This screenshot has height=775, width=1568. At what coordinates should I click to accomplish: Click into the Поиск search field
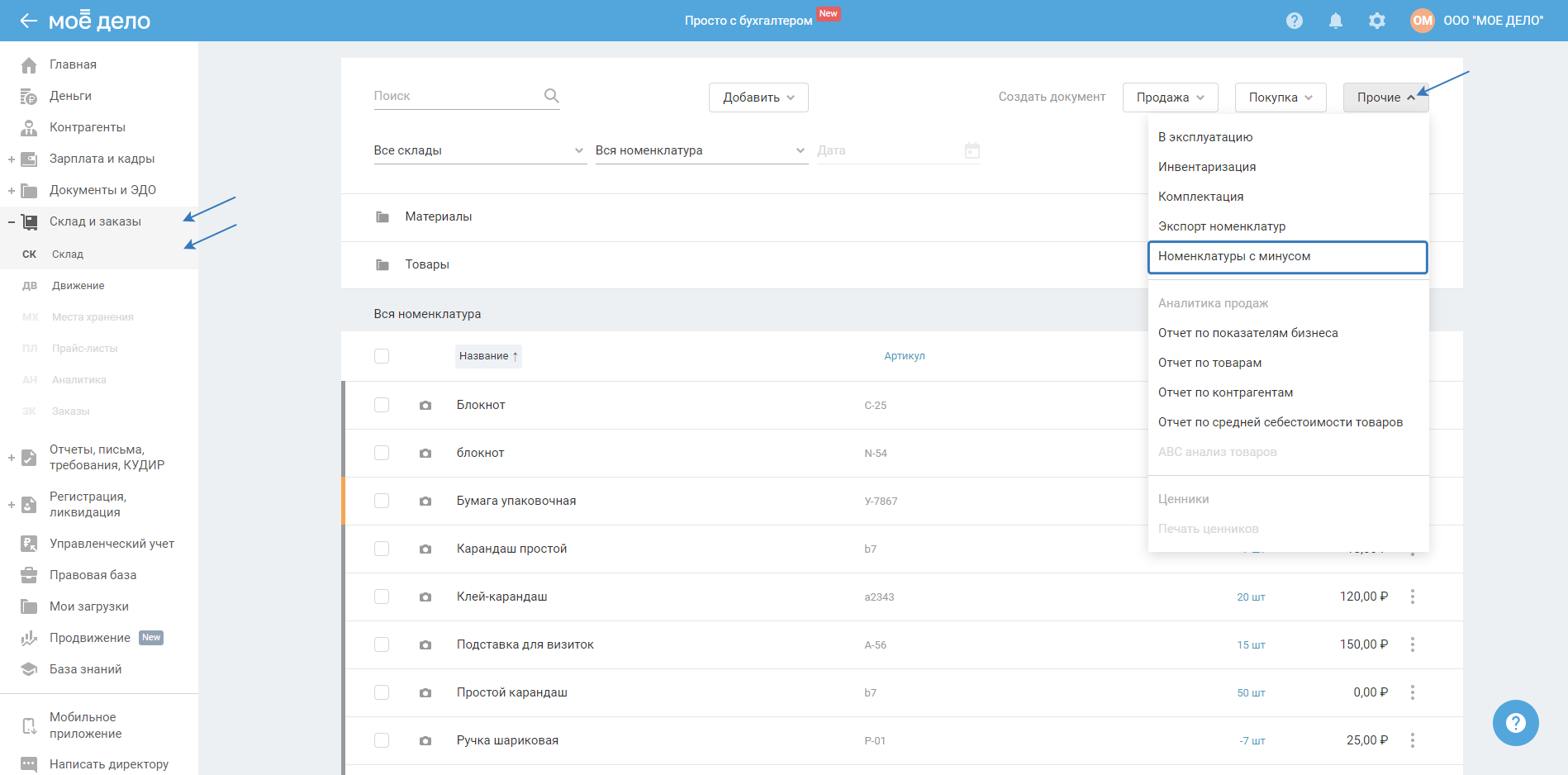click(454, 96)
